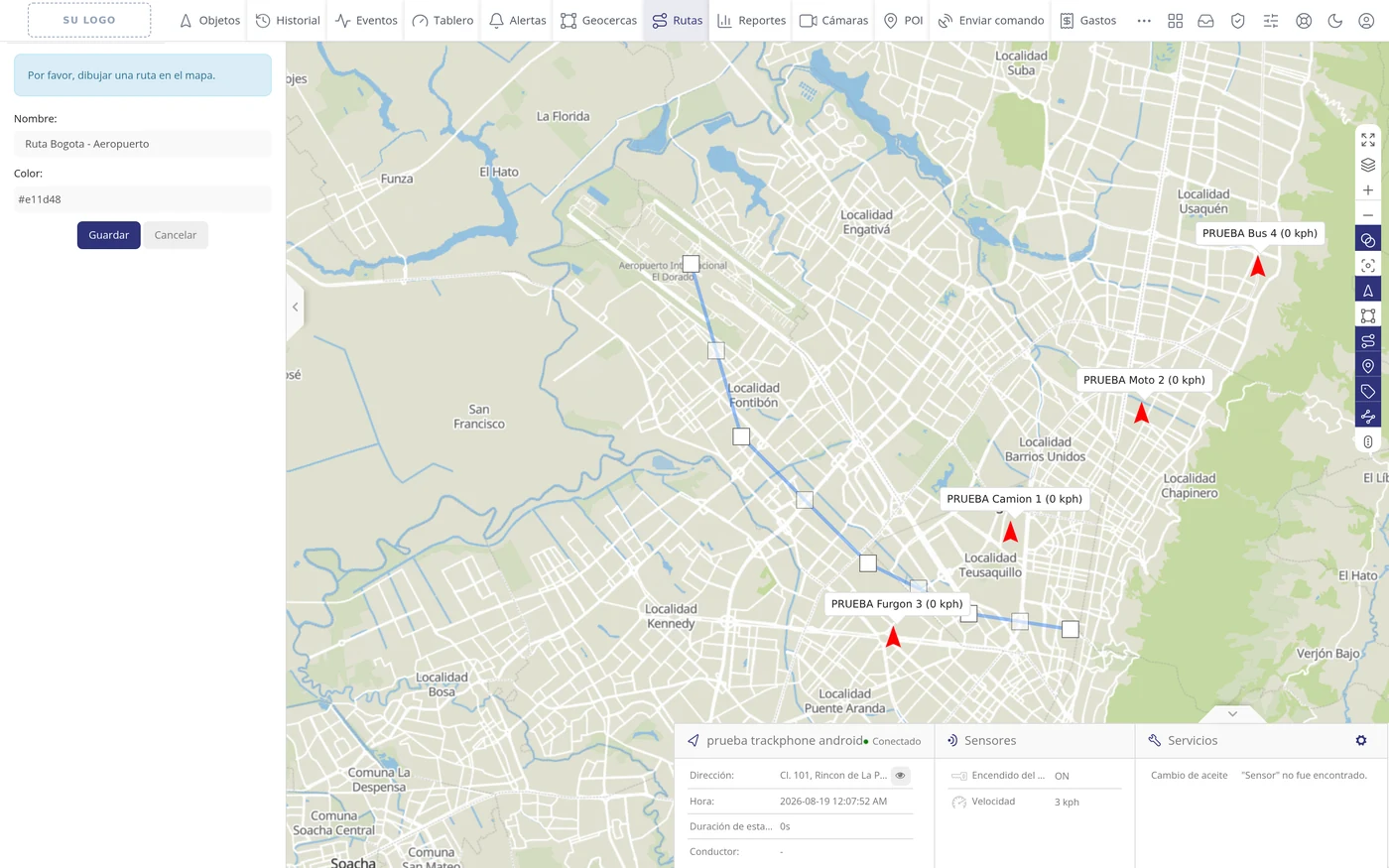Open the Historial tab

coord(288,20)
